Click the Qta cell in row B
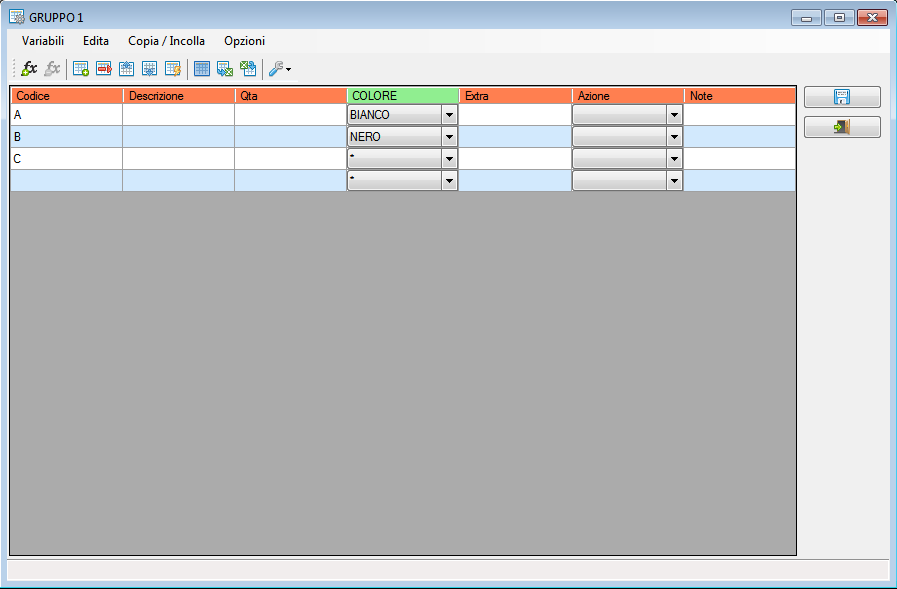Screen dimensions: 897x589 (291, 137)
